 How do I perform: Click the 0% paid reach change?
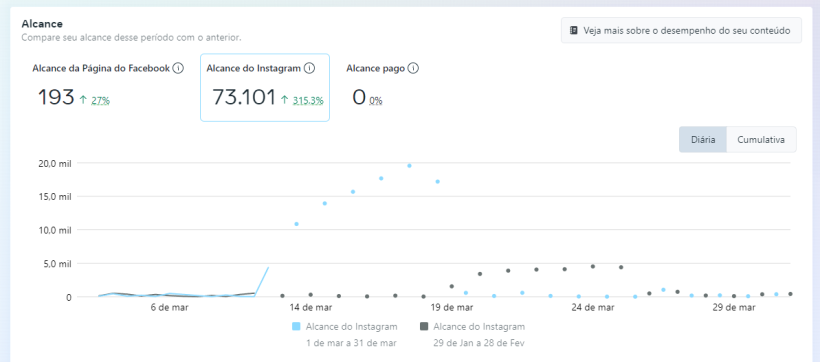(x=375, y=101)
